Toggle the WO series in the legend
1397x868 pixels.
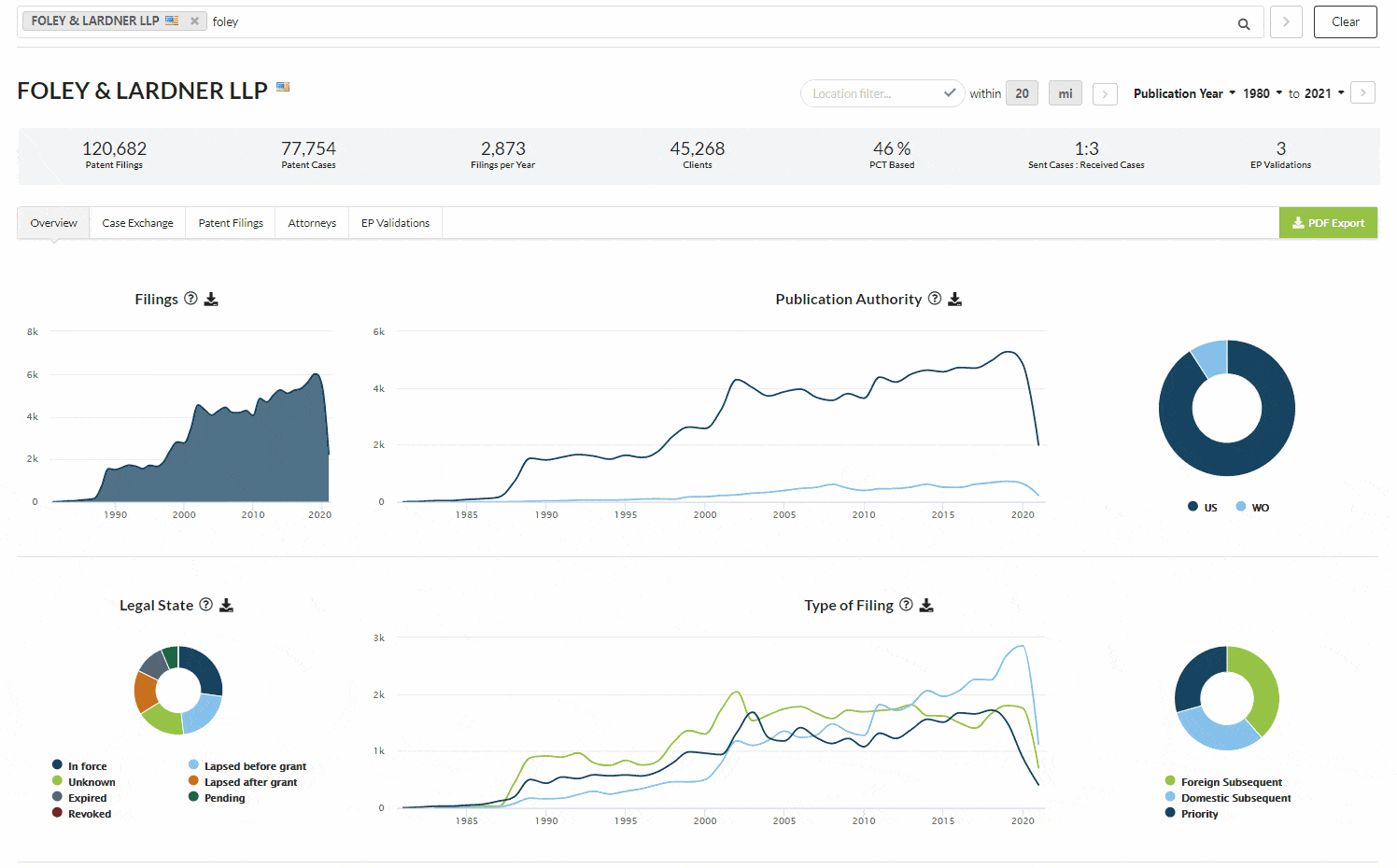click(1252, 507)
